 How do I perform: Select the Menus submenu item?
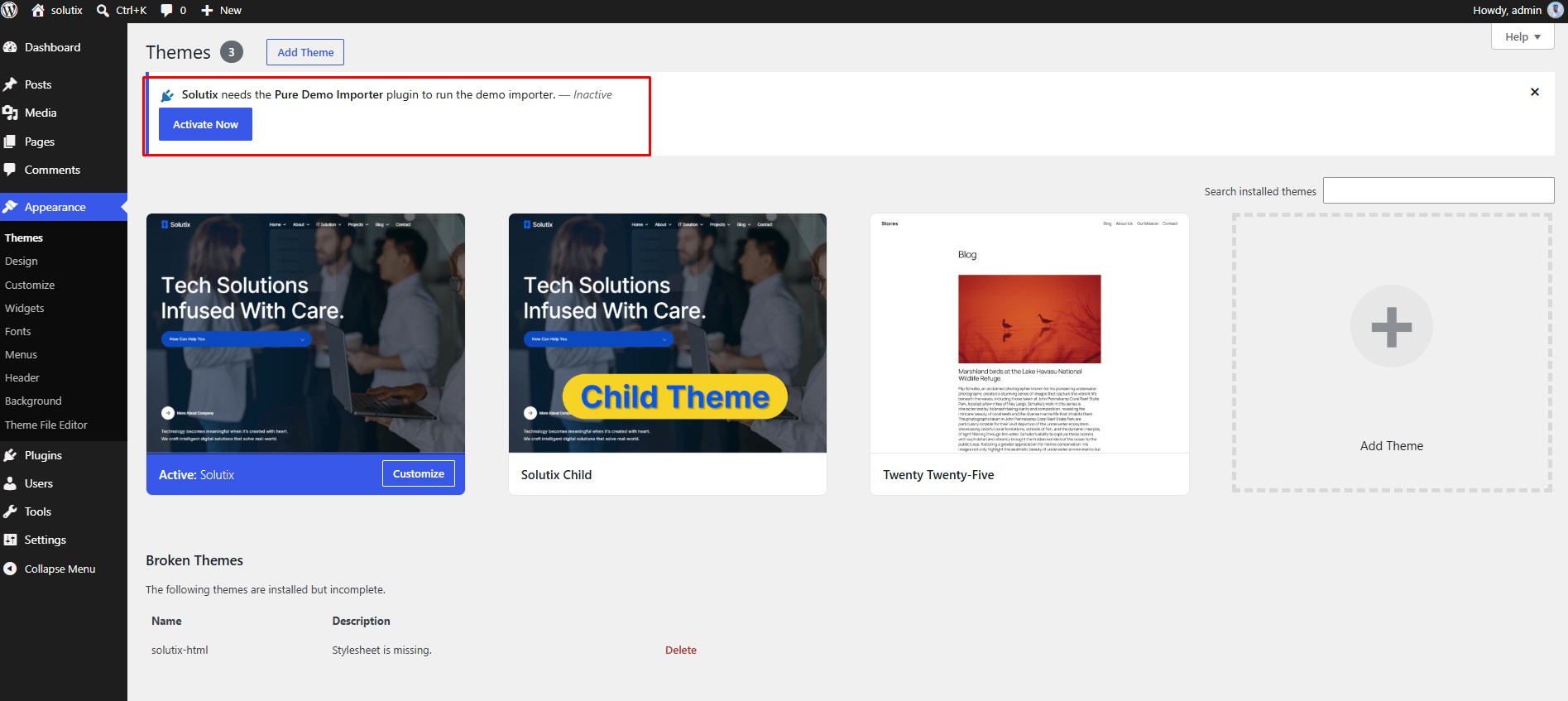(21, 354)
